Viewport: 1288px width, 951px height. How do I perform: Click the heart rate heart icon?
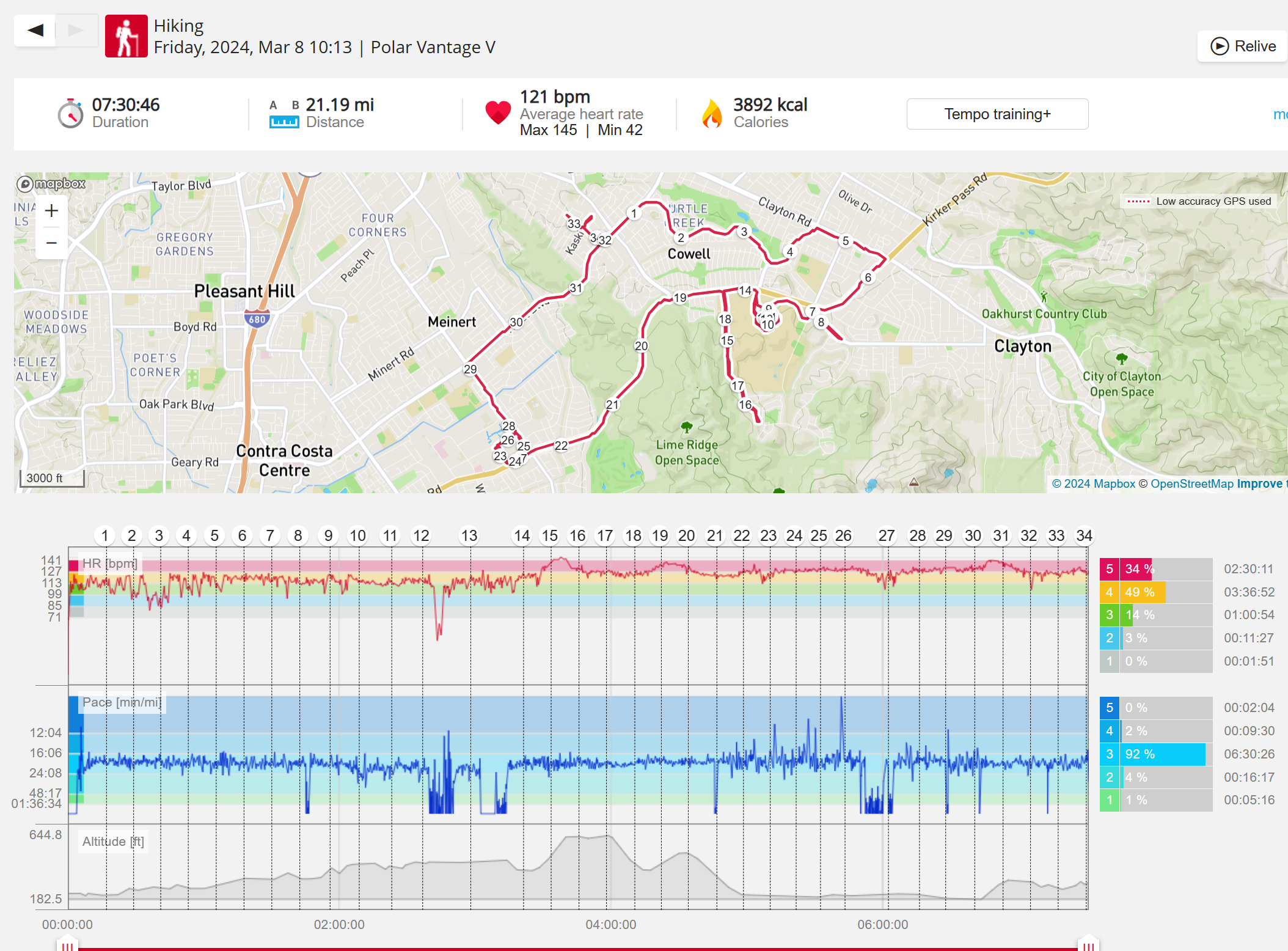(x=498, y=112)
